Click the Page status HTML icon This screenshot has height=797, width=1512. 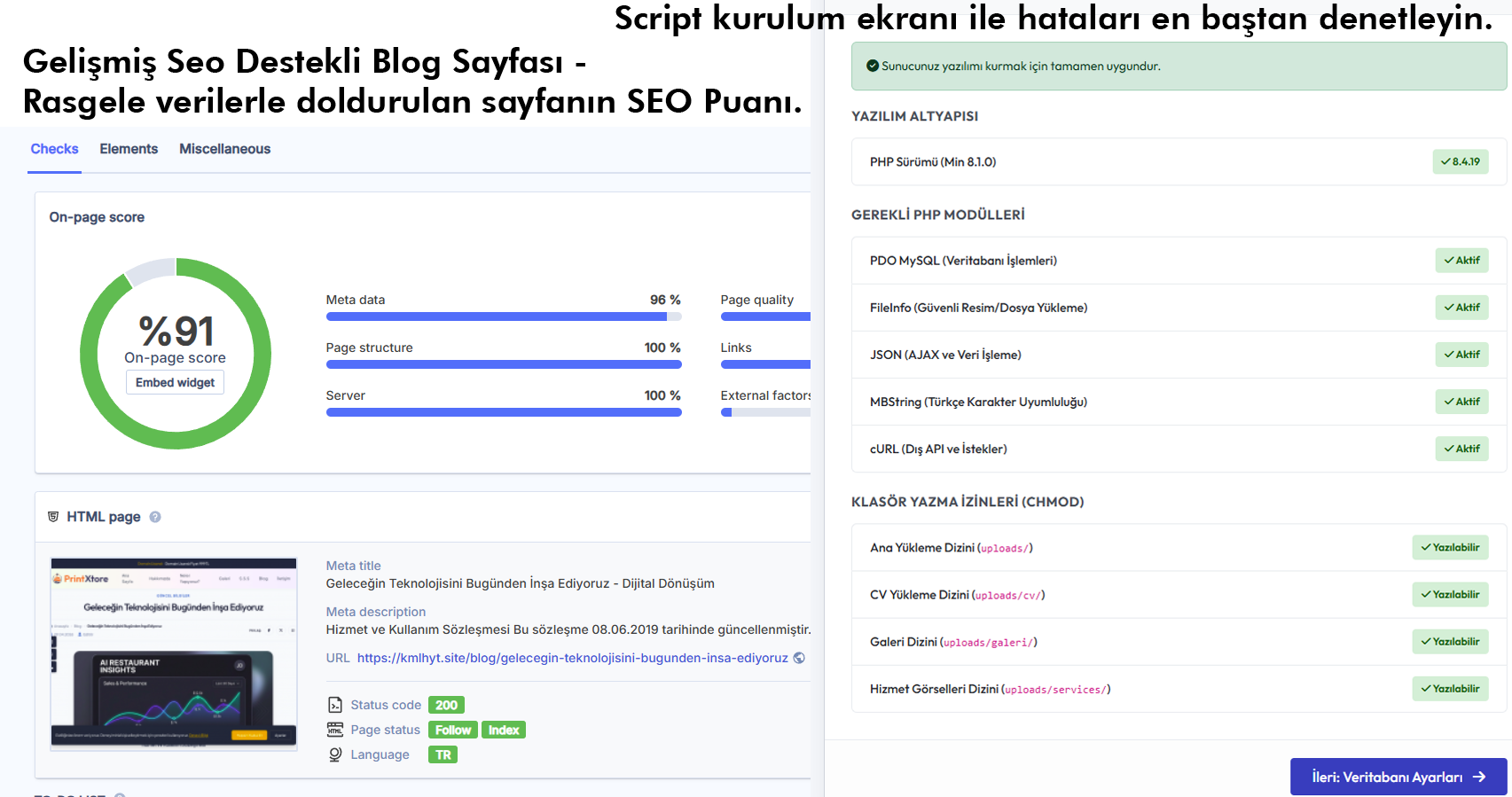[x=335, y=730]
